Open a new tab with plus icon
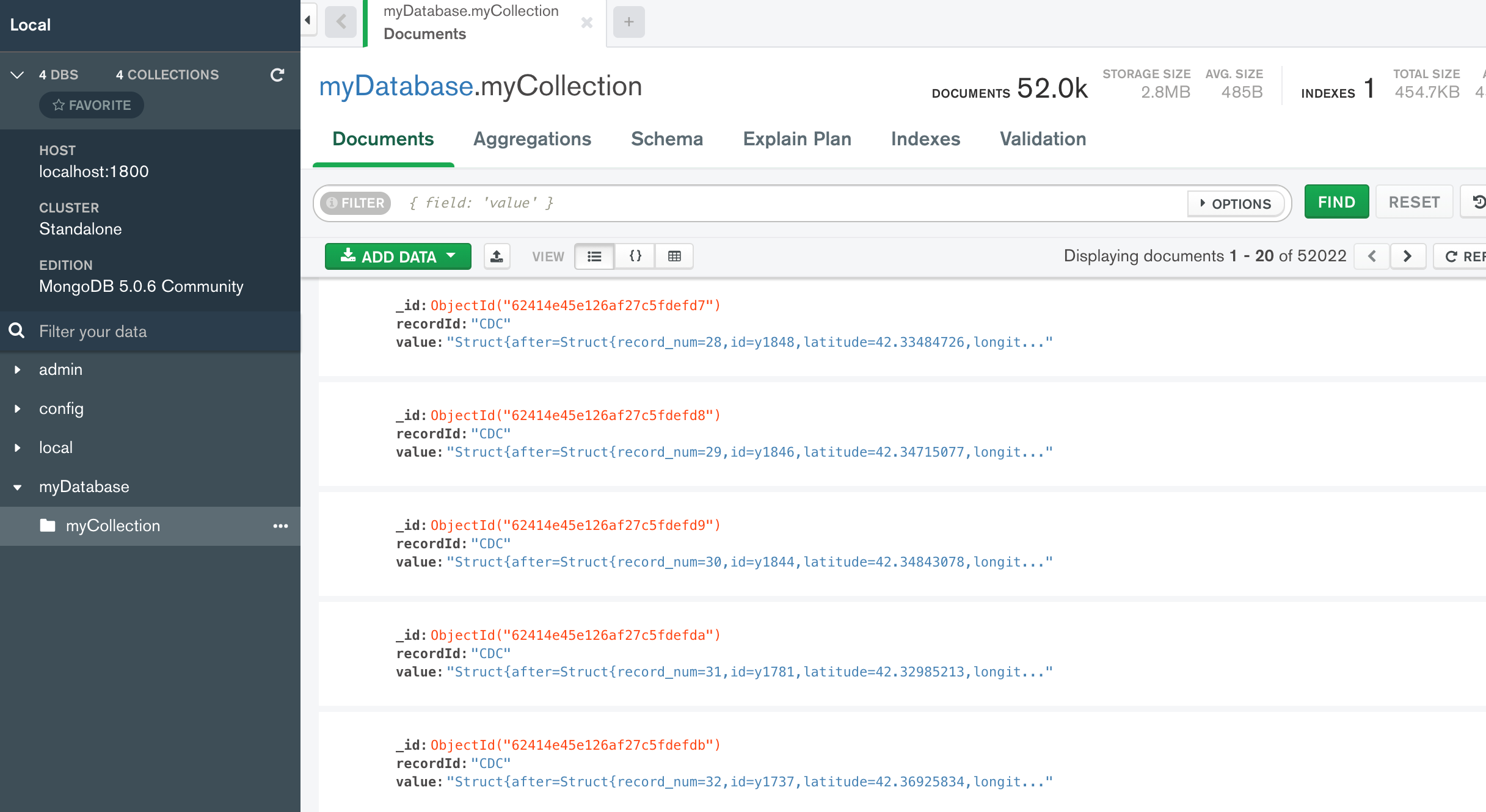Screen dimensions: 1486x812 click(628, 22)
